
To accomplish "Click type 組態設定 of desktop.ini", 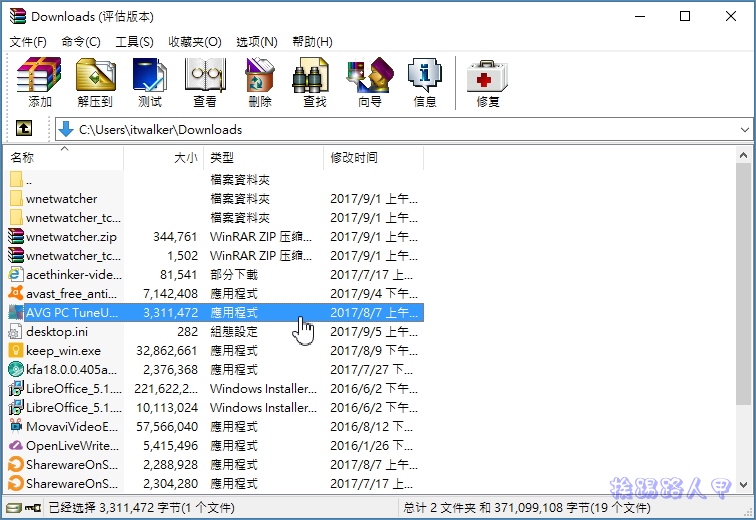I will pos(234,332).
